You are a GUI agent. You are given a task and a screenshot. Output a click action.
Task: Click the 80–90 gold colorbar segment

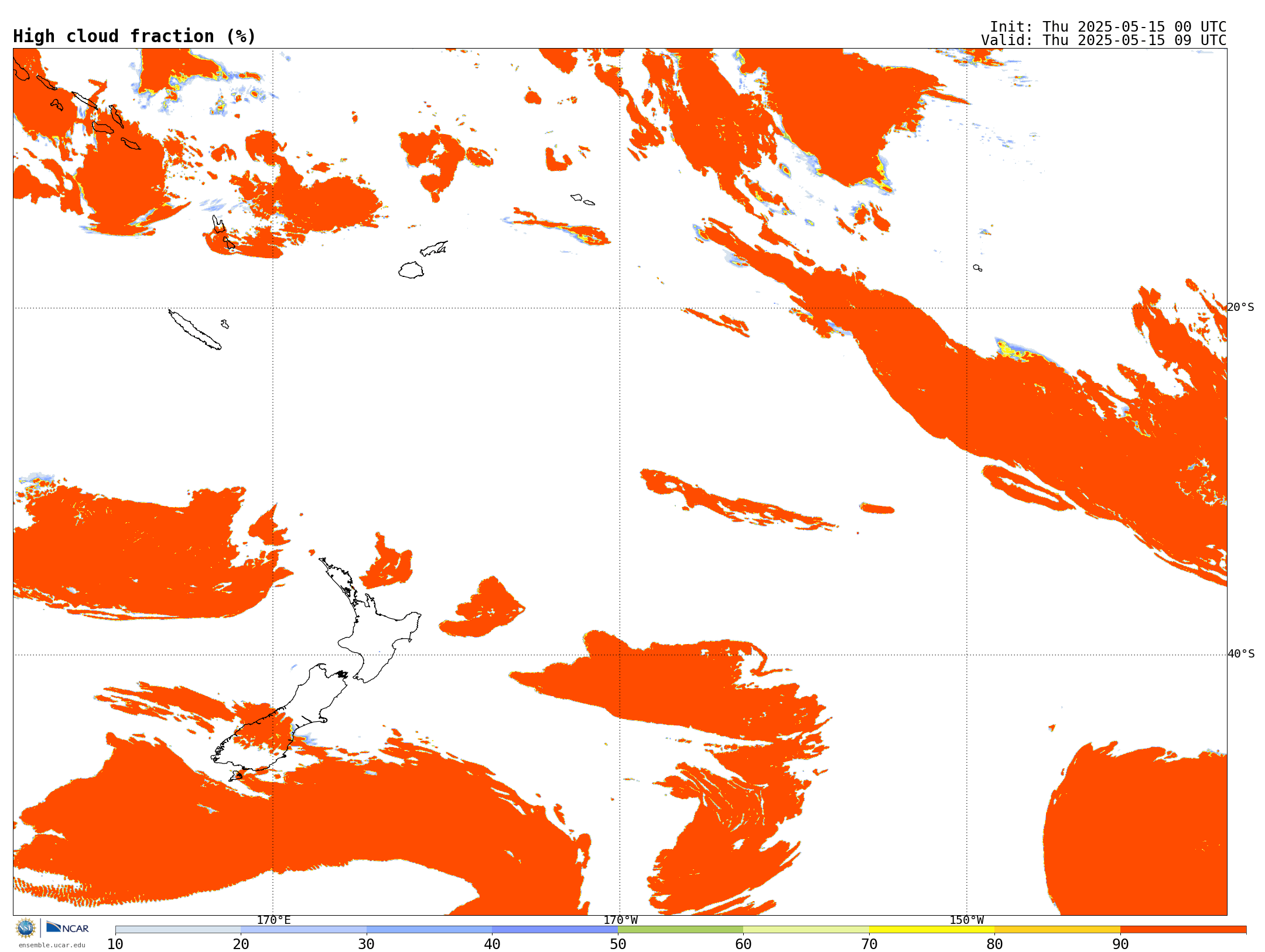click(x=1057, y=930)
